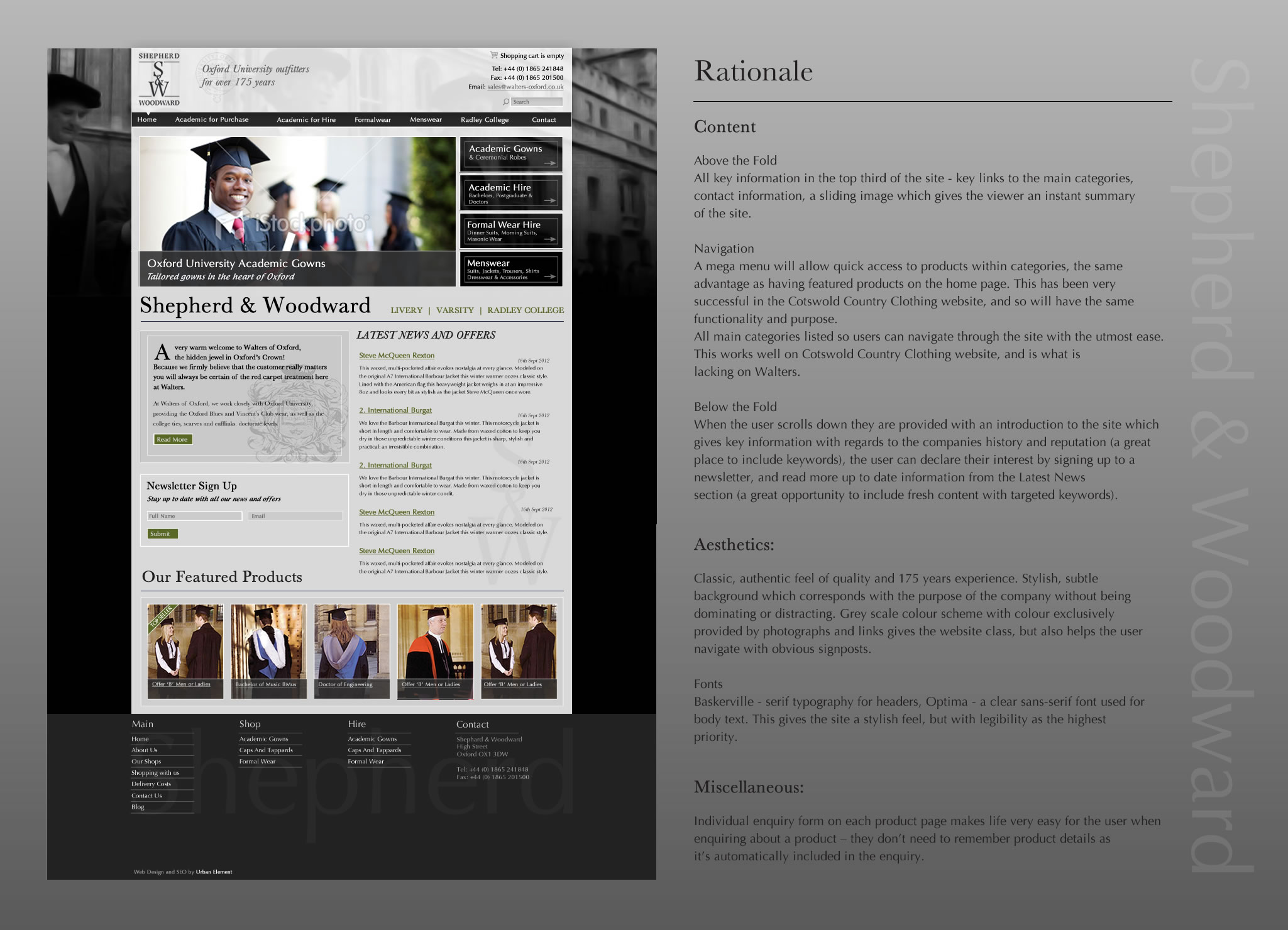
Task: Click the VARSITY link under the heading
Action: coord(455,310)
